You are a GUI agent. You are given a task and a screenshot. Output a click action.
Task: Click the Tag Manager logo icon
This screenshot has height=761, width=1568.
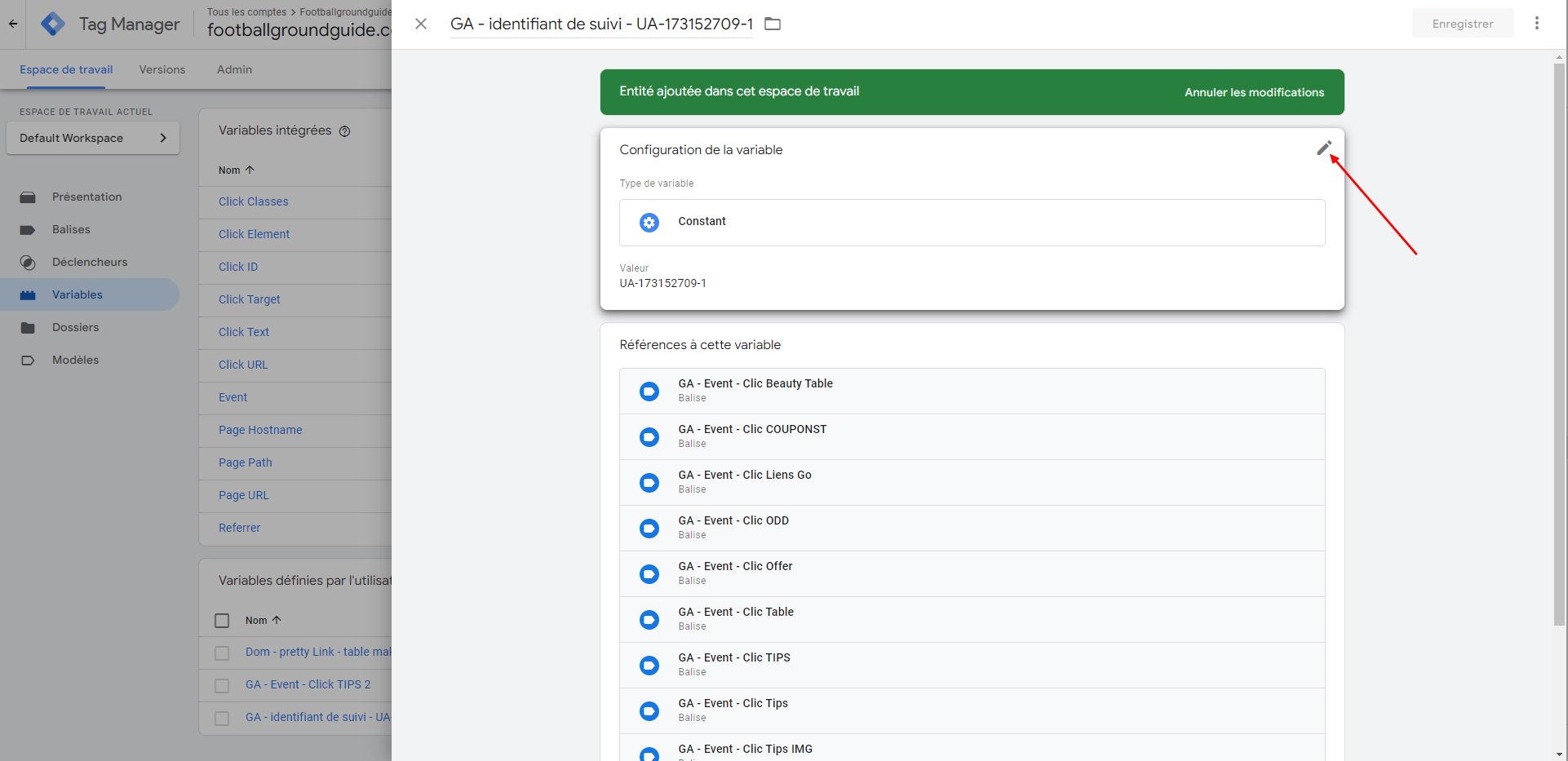click(53, 24)
